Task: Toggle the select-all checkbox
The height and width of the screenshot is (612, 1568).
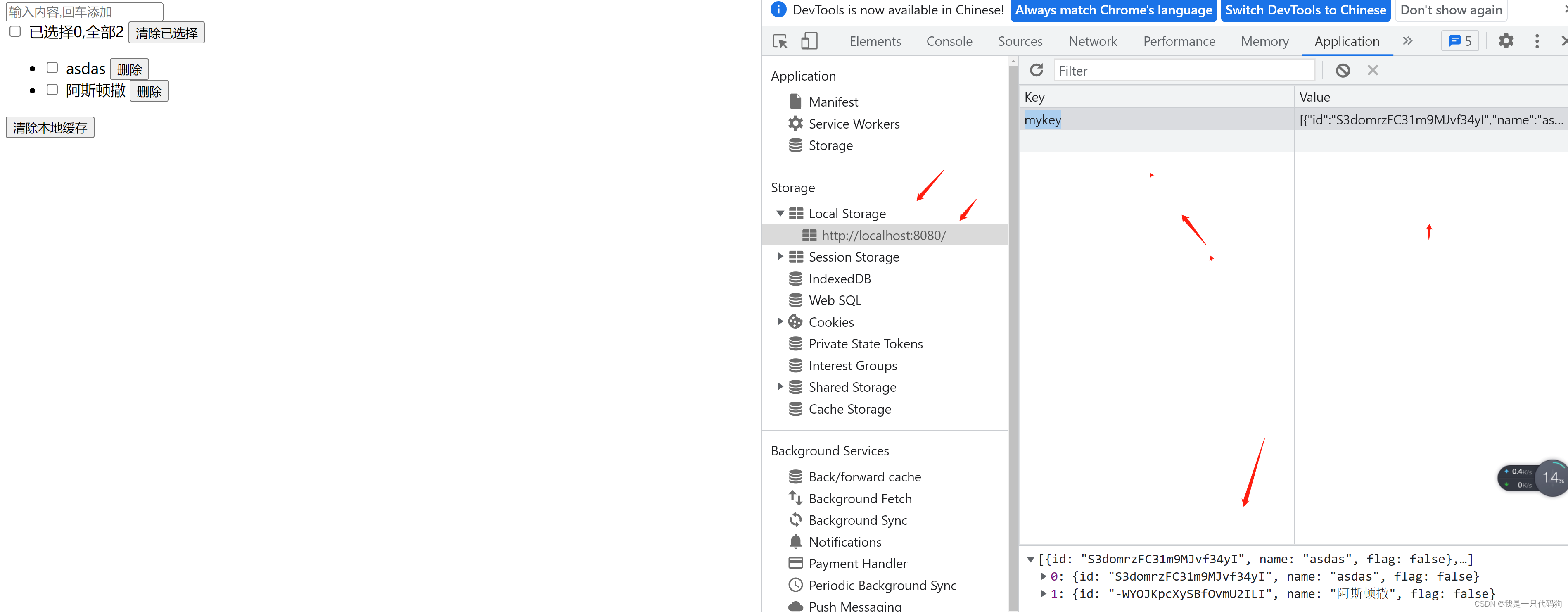Action: click(16, 32)
